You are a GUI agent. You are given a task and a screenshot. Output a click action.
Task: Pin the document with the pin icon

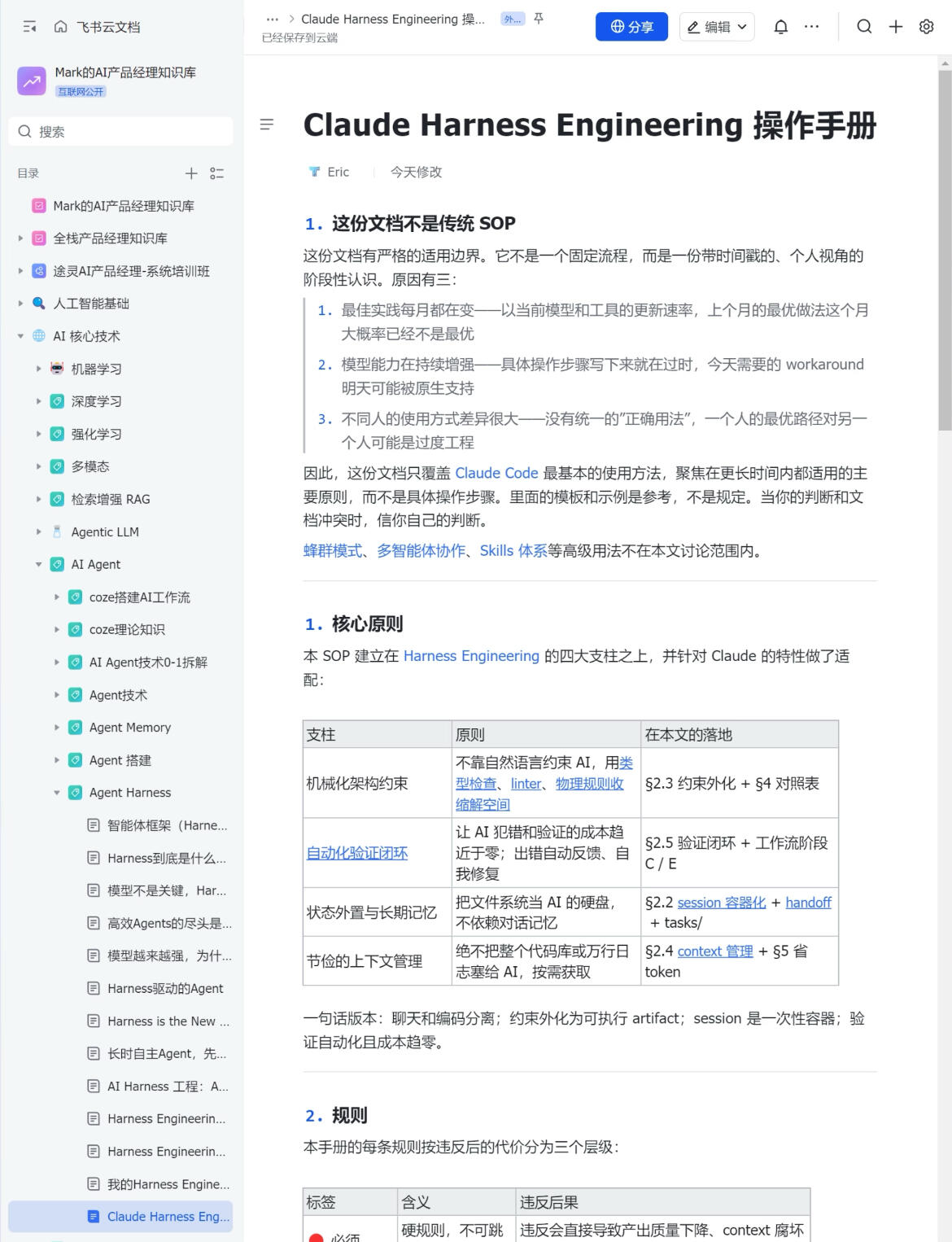click(x=538, y=19)
